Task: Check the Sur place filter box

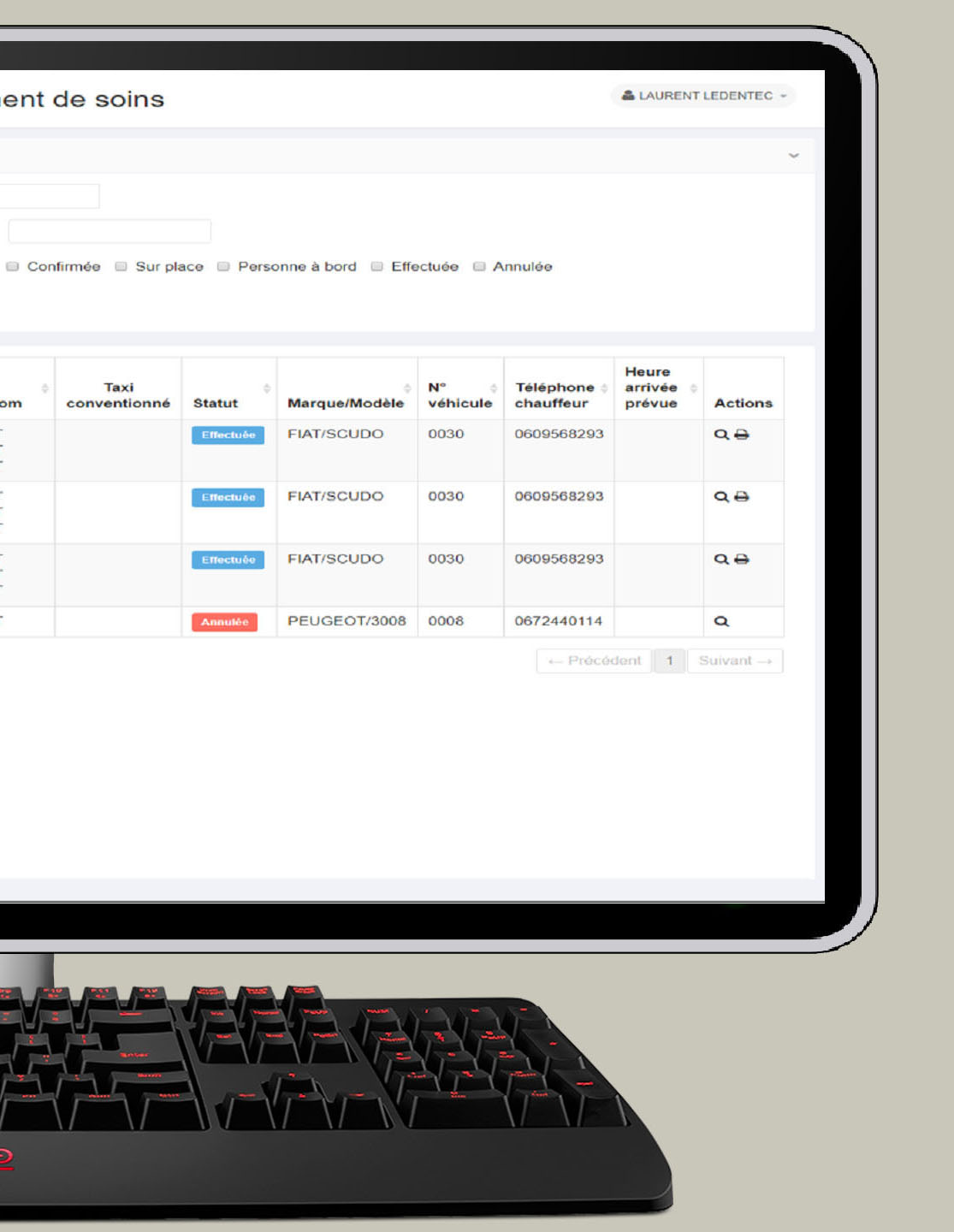Action: [121, 267]
